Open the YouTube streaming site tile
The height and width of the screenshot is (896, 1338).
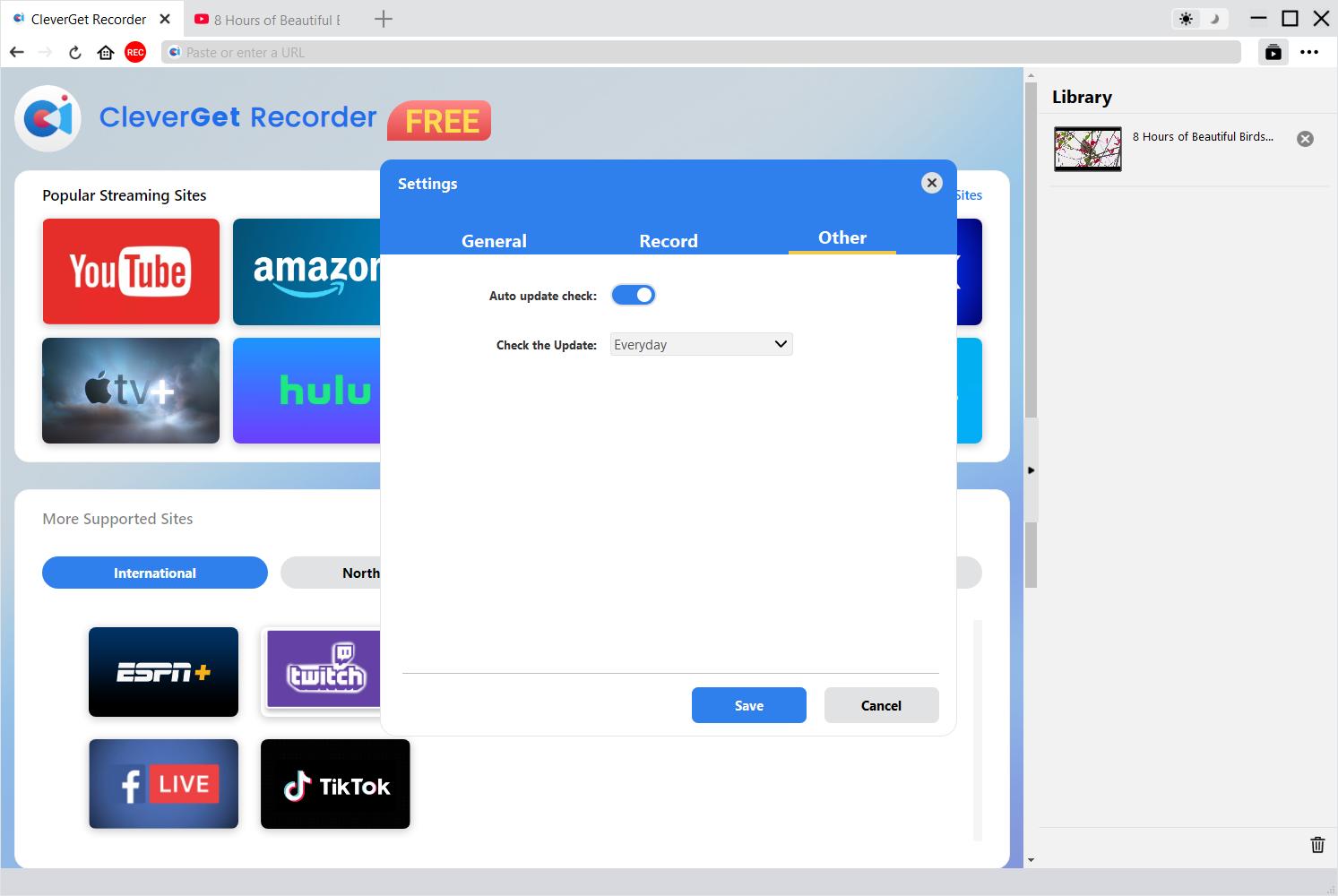(131, 271)
